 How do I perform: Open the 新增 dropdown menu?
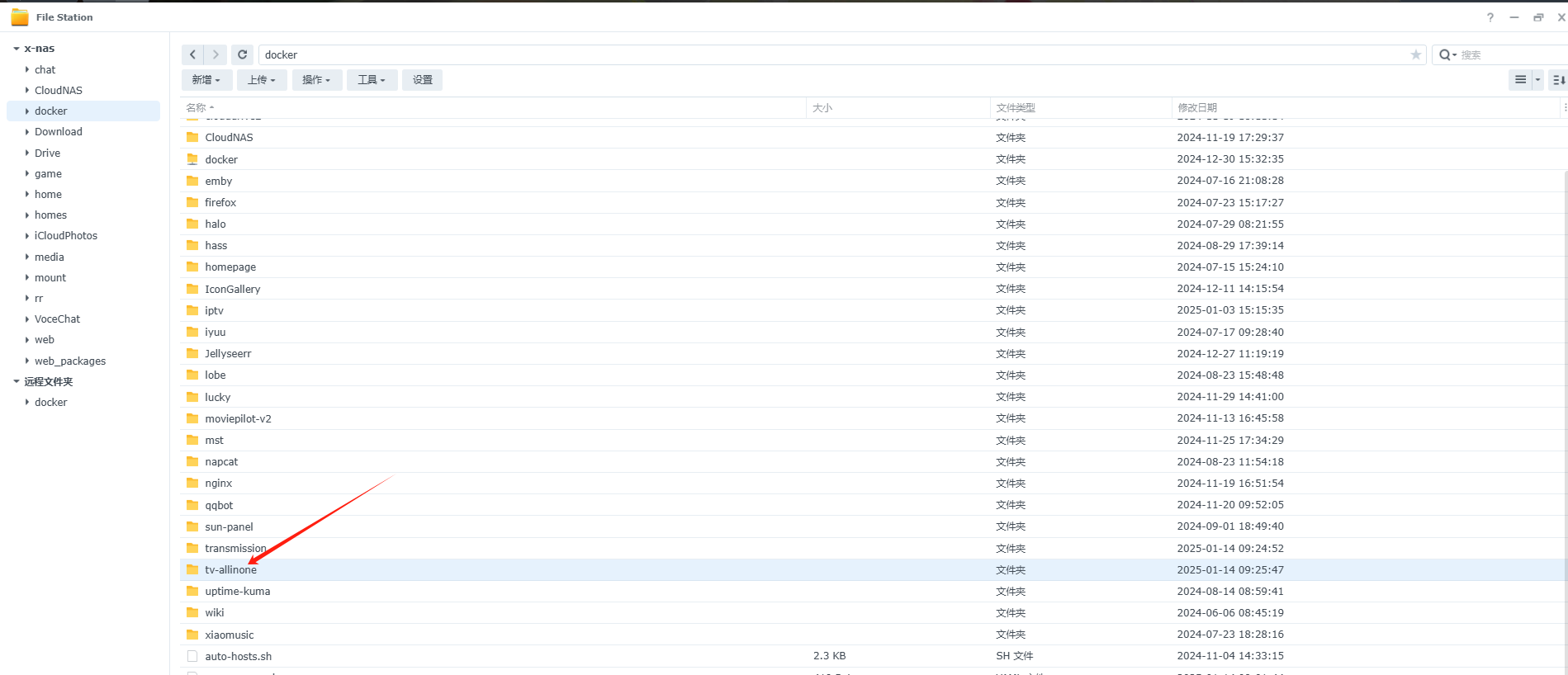point(206,80)
